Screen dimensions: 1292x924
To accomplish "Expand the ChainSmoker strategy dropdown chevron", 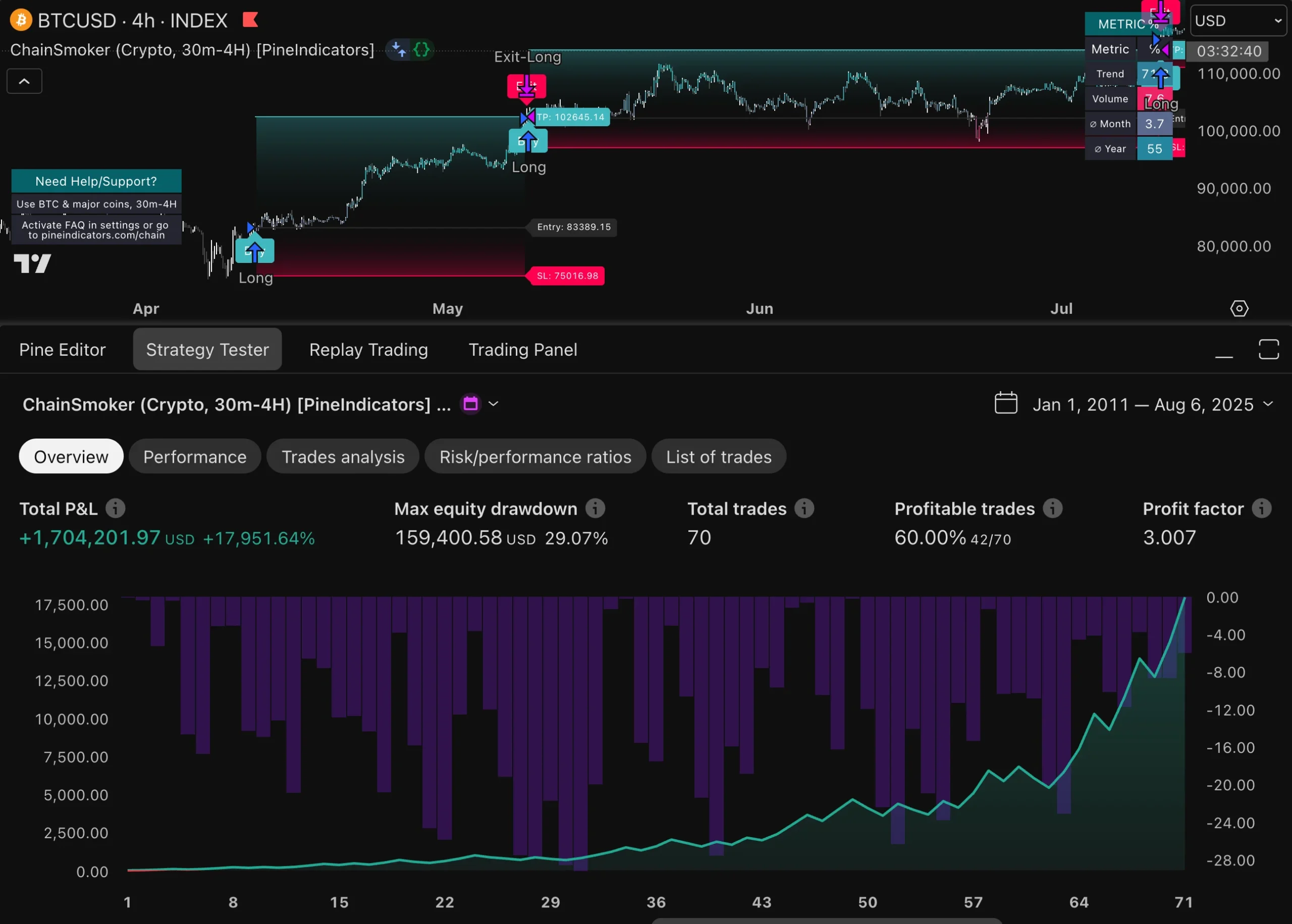I will click(493, 404).
